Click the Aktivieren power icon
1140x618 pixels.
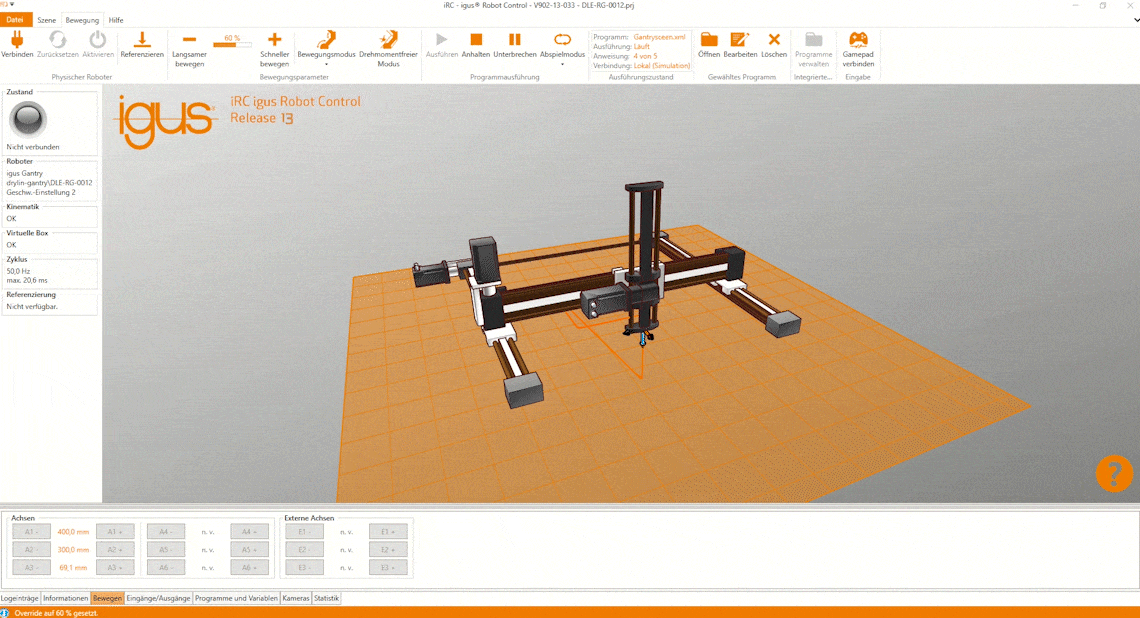(x=95, y=42)
